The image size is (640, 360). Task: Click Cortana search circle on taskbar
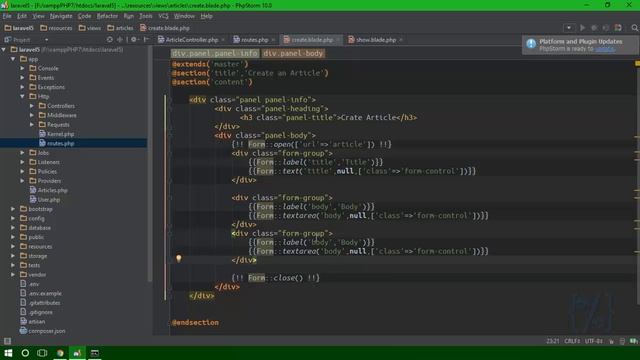click(25, 353)
